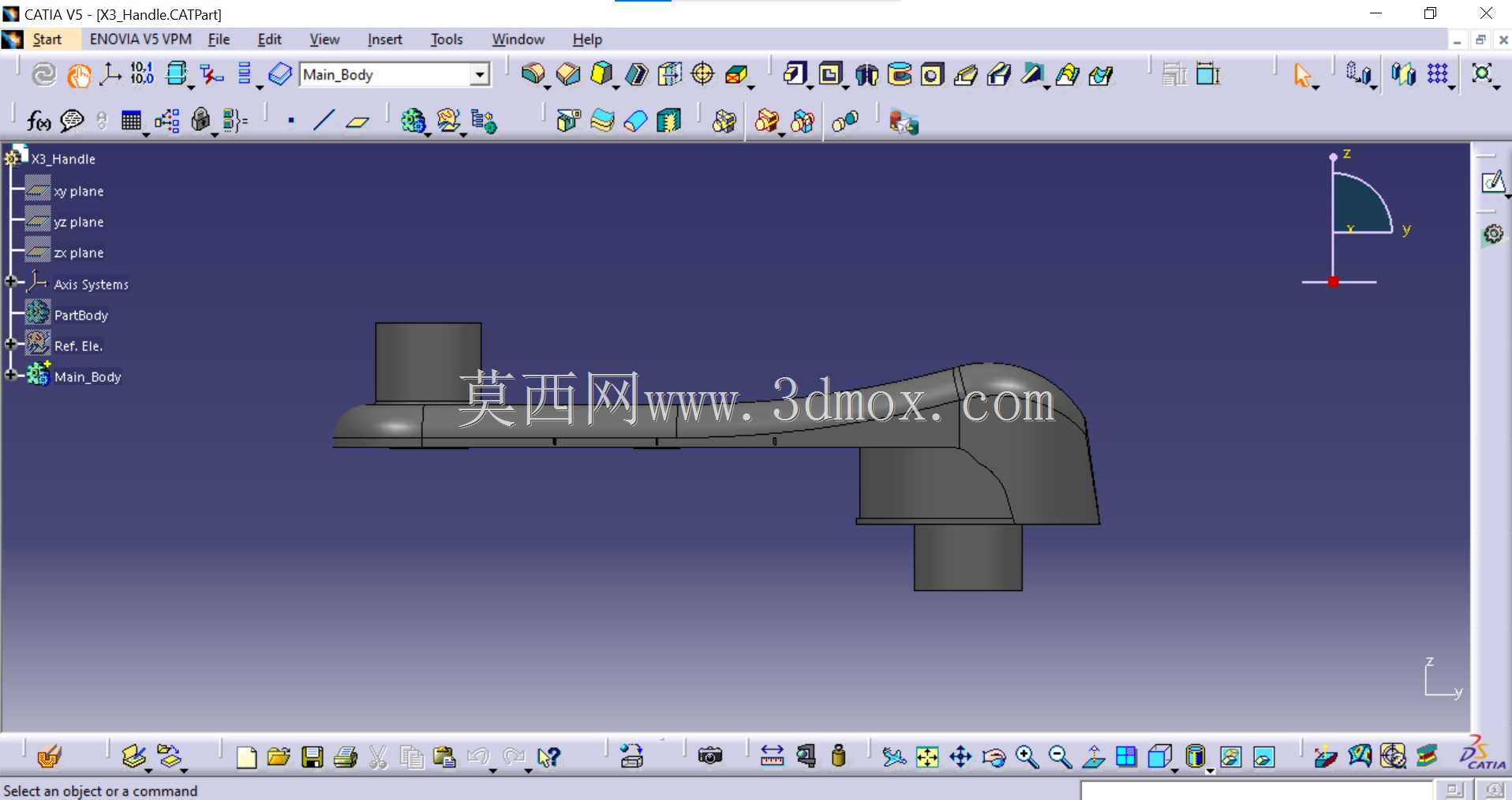Screen dimensions: 1512x800
Task: Click the Zoom Out magnifier
Action: (x=1060, y=757)
